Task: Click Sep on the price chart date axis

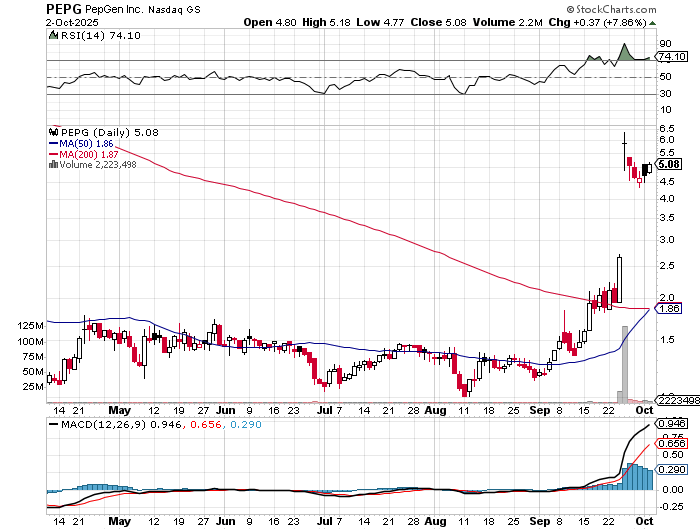Action: click(x=540, y=410)
